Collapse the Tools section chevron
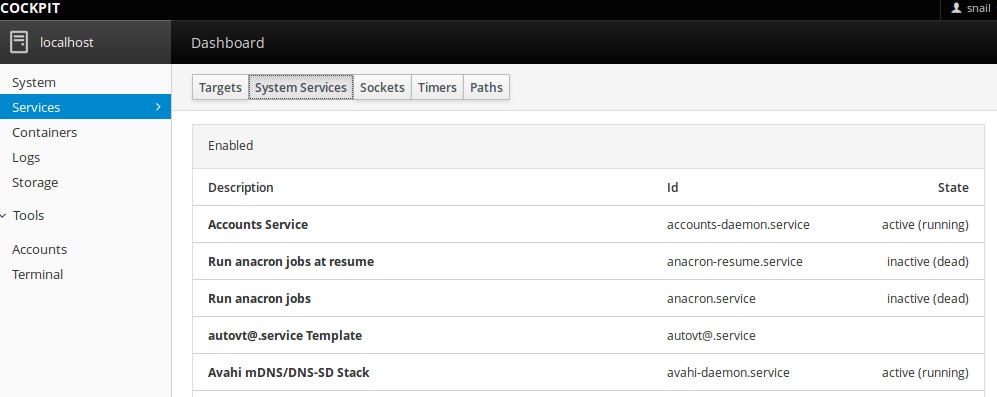997x397 pixels. click(4, 216)
